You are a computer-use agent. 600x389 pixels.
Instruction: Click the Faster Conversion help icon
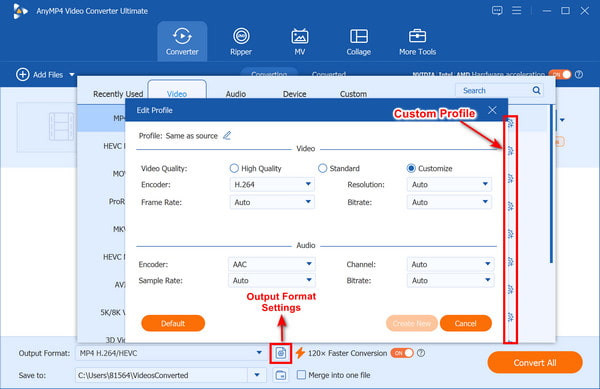click(x=421, y=353)
